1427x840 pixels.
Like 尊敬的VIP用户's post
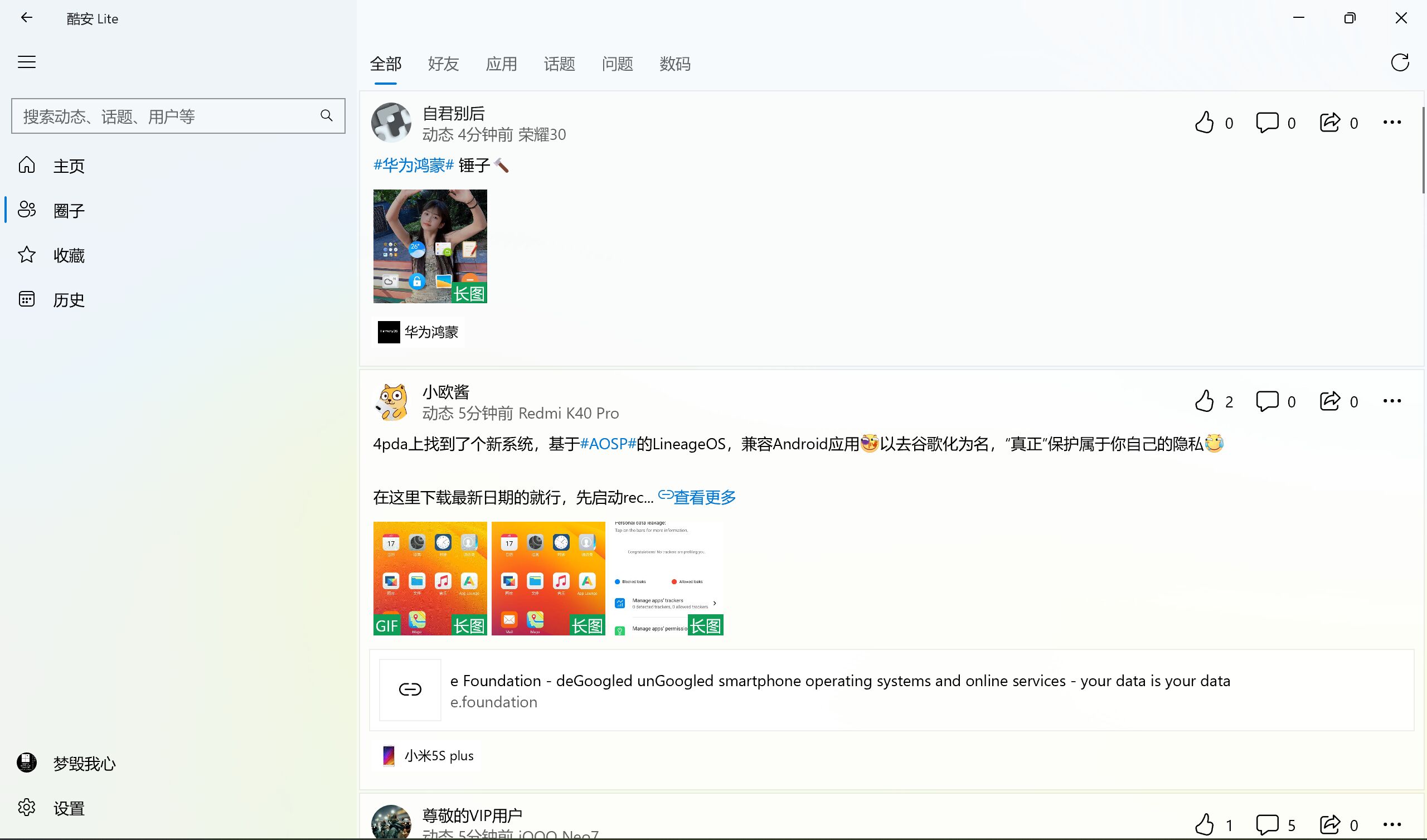[1214, 825]
